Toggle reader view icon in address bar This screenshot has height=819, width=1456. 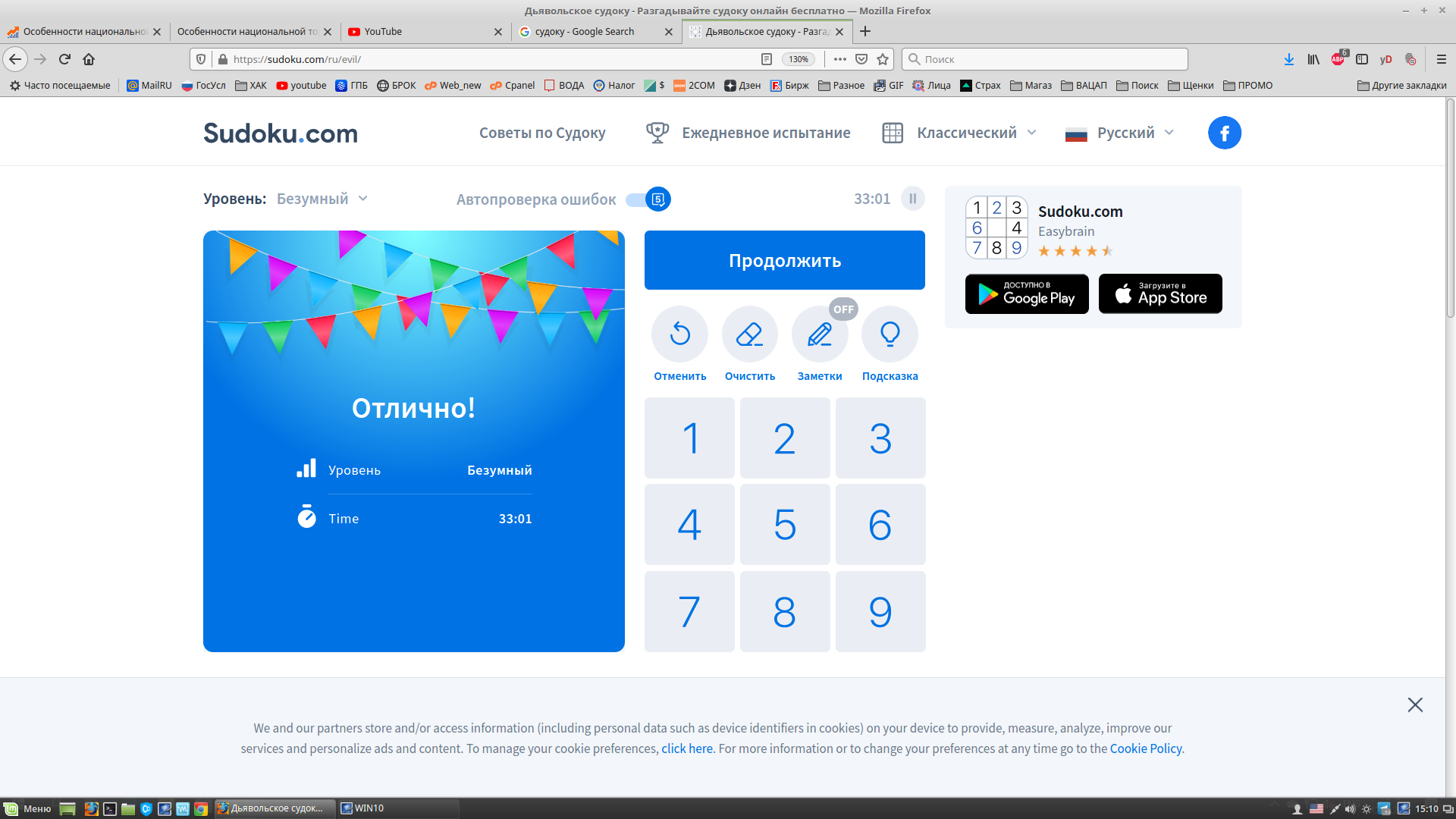[767, 59]
